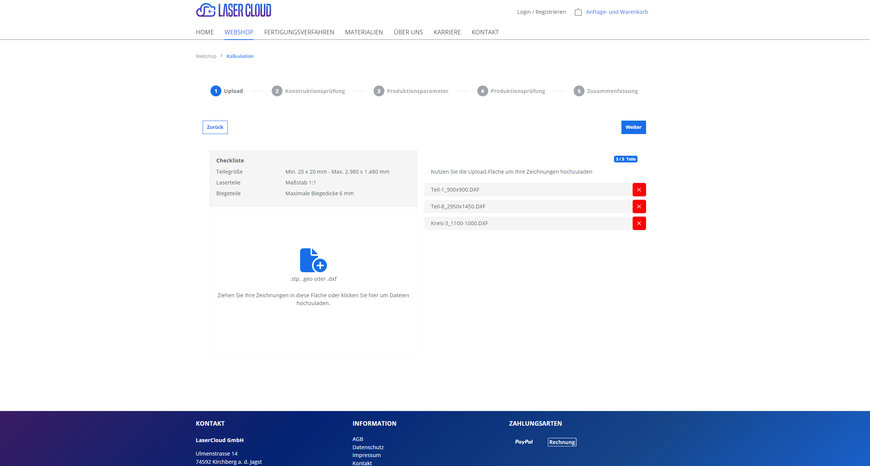Click the 3 / 5 Teile badge
This screenshot has width=870, height=466.
(625, 159)
